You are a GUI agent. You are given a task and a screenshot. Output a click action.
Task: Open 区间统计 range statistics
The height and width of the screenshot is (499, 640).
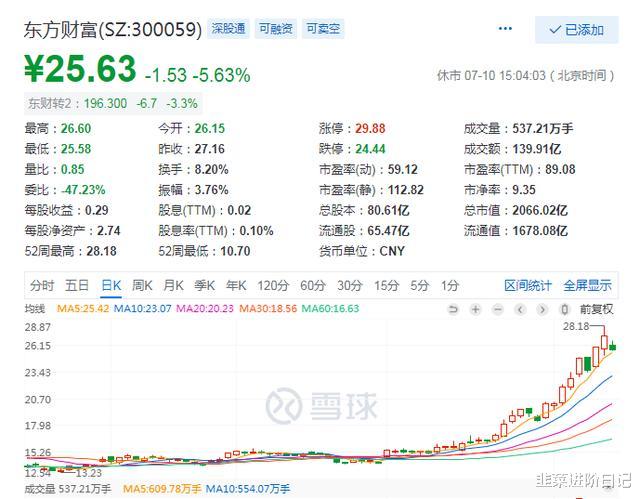tap(528, 285)
